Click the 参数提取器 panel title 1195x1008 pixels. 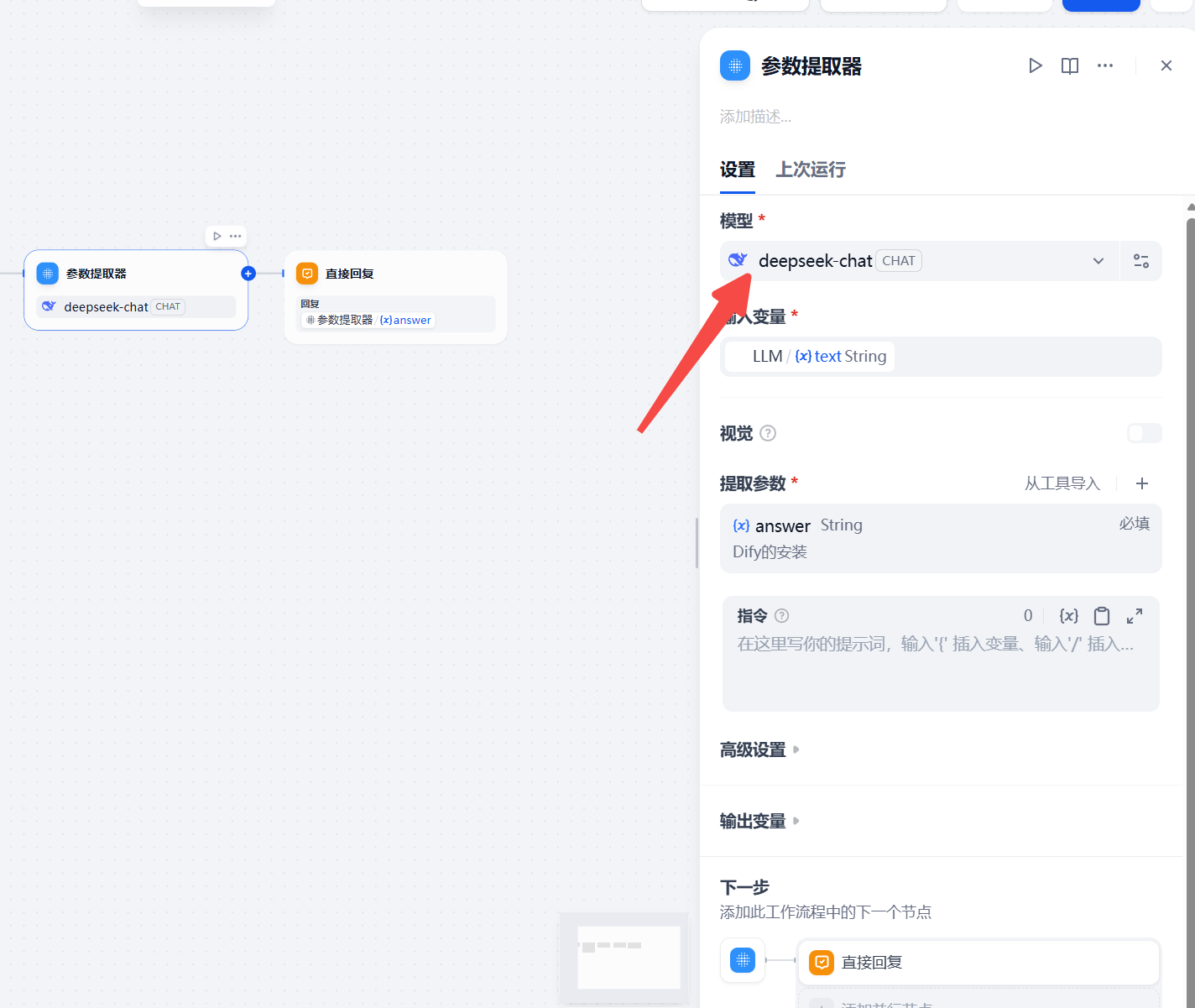click(x=811, y=66)
